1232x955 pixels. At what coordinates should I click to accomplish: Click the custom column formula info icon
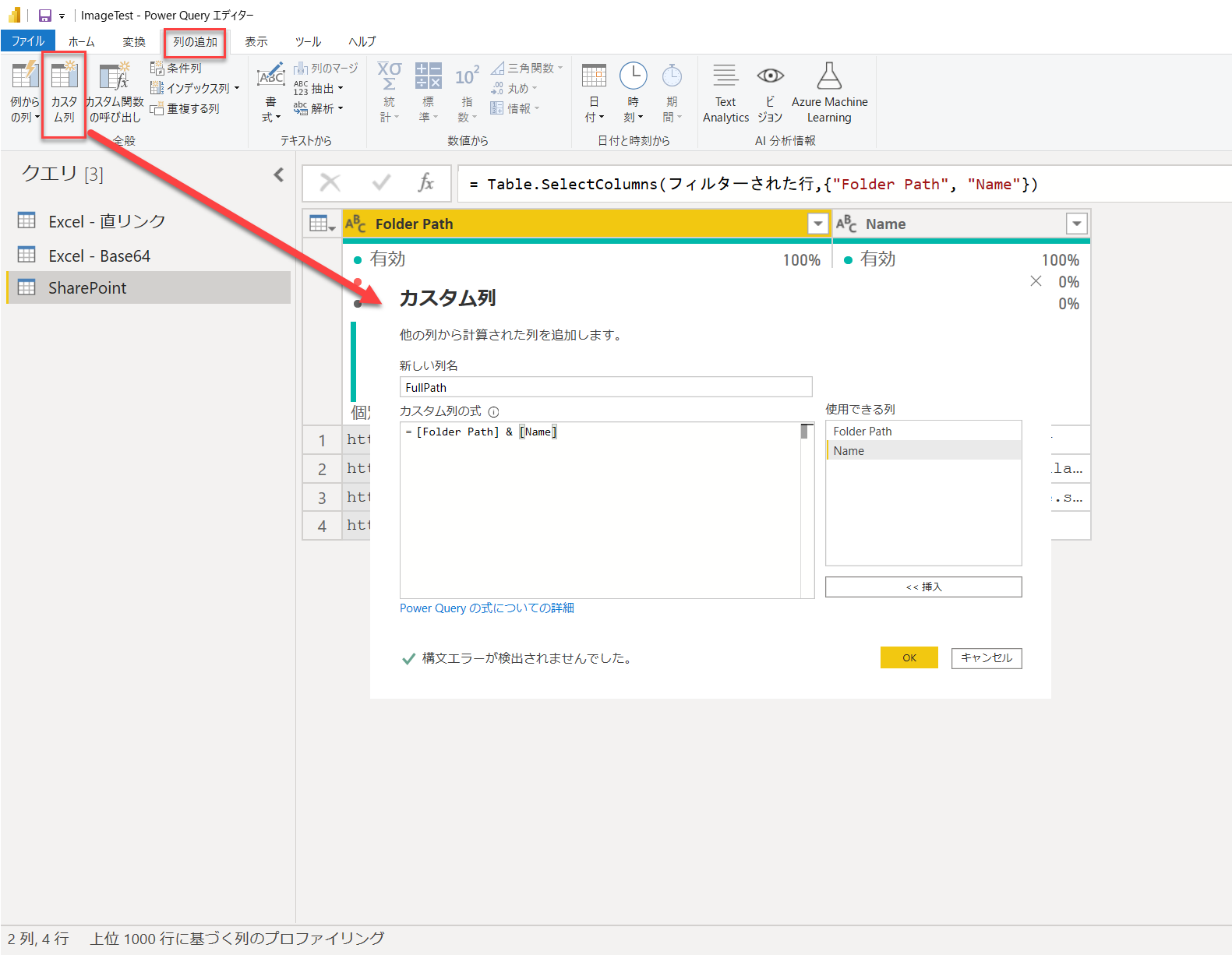tap(493, 412)
